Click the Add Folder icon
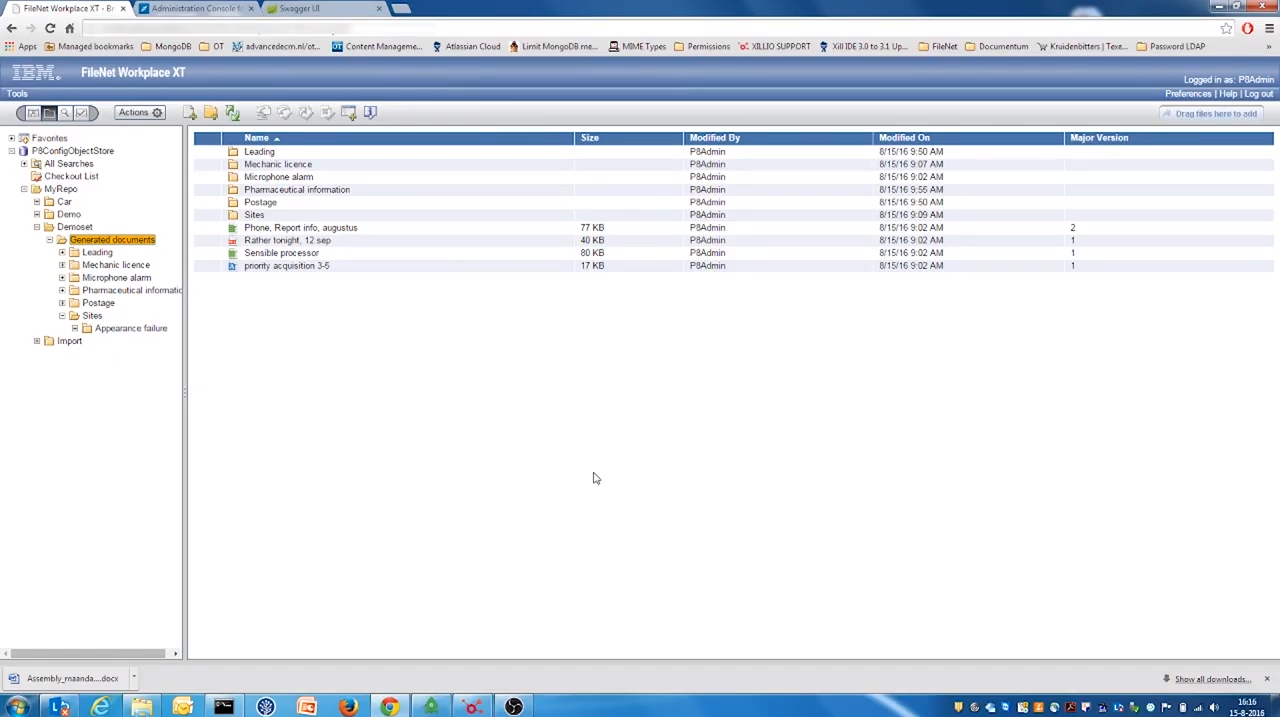 point(210,112)
